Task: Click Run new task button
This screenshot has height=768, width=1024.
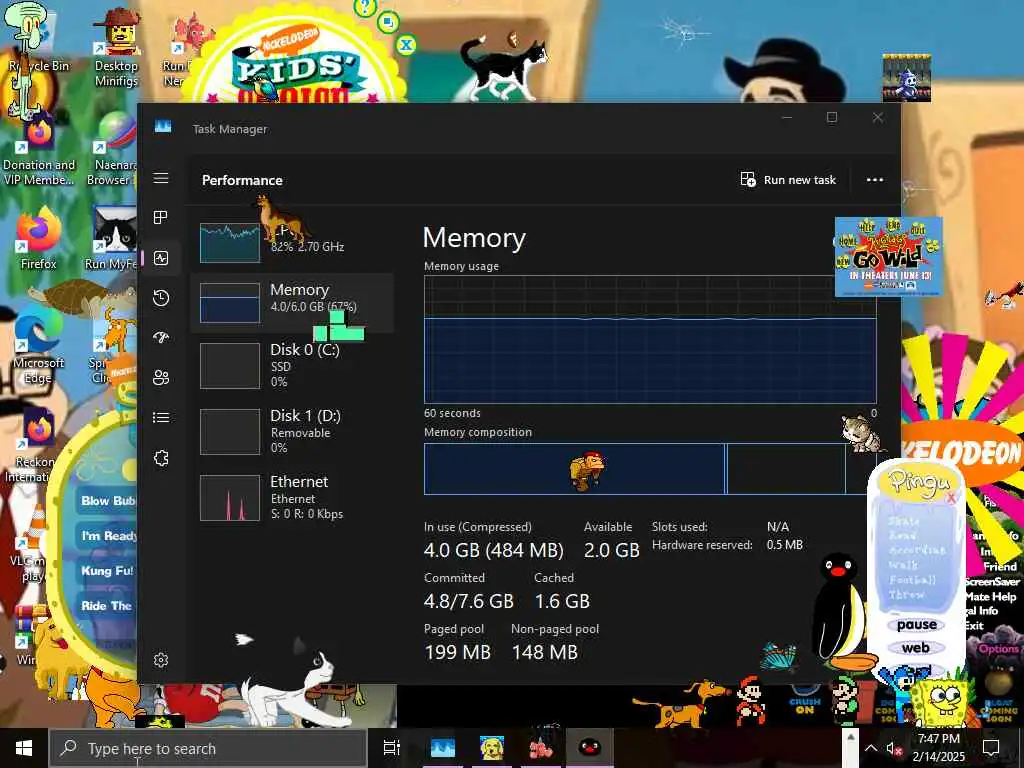Action: tap(788, 180)
